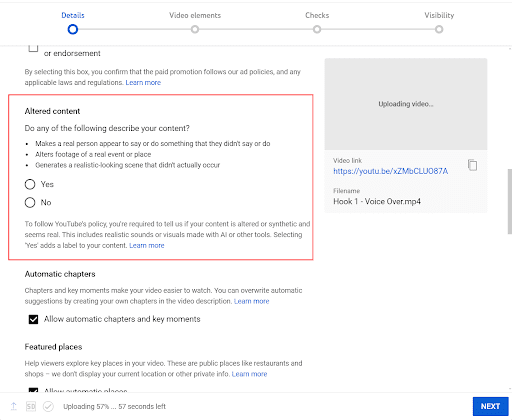Image resolution: width=512 pixels, height=420 pixels.
Task: Click the checks complete checkmark icon
Action: pyautogui.click(x=48, y=406)
